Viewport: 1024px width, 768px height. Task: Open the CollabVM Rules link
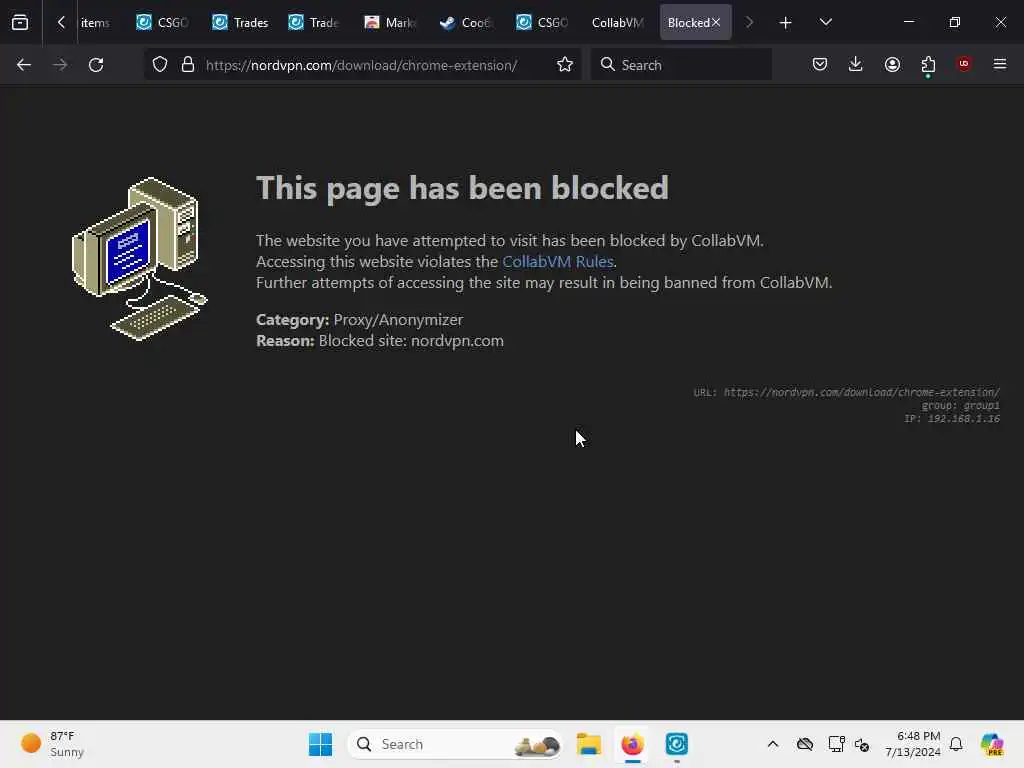pyautogui.click(x=558, y=262)
